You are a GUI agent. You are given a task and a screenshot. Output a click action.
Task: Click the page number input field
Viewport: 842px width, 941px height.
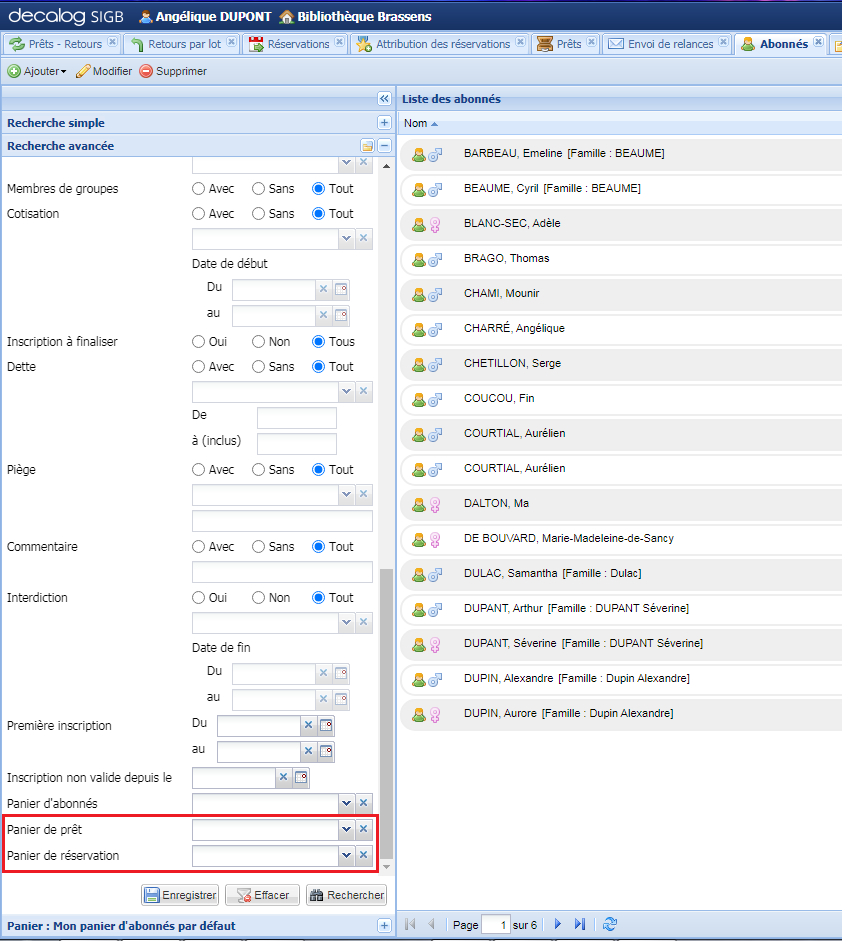coord(495,925)
